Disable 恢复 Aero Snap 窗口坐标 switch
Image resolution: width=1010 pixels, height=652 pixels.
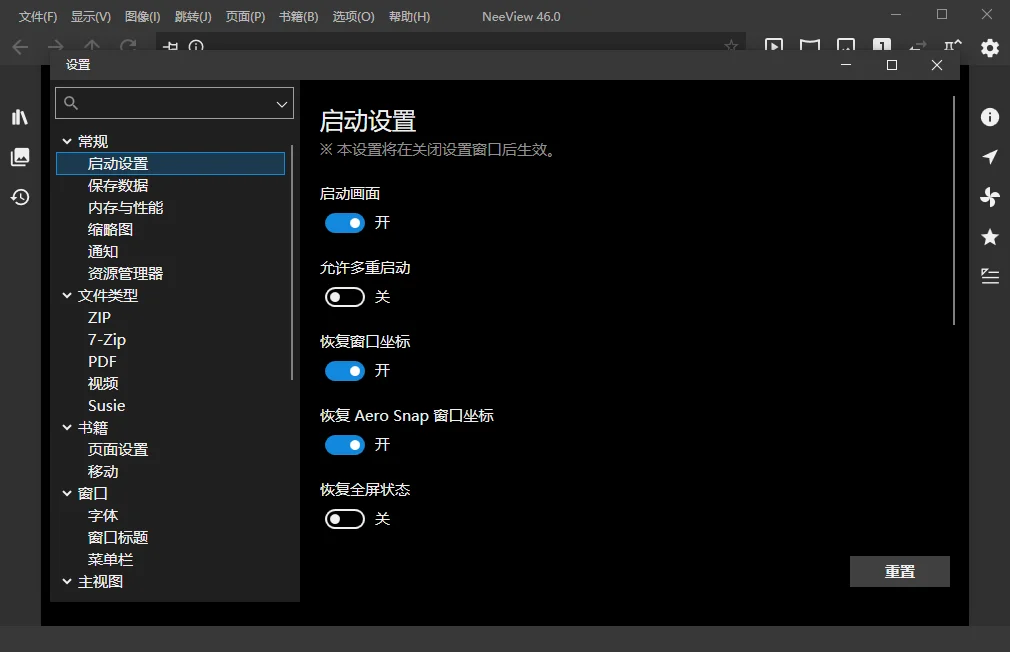pos(345,445)
